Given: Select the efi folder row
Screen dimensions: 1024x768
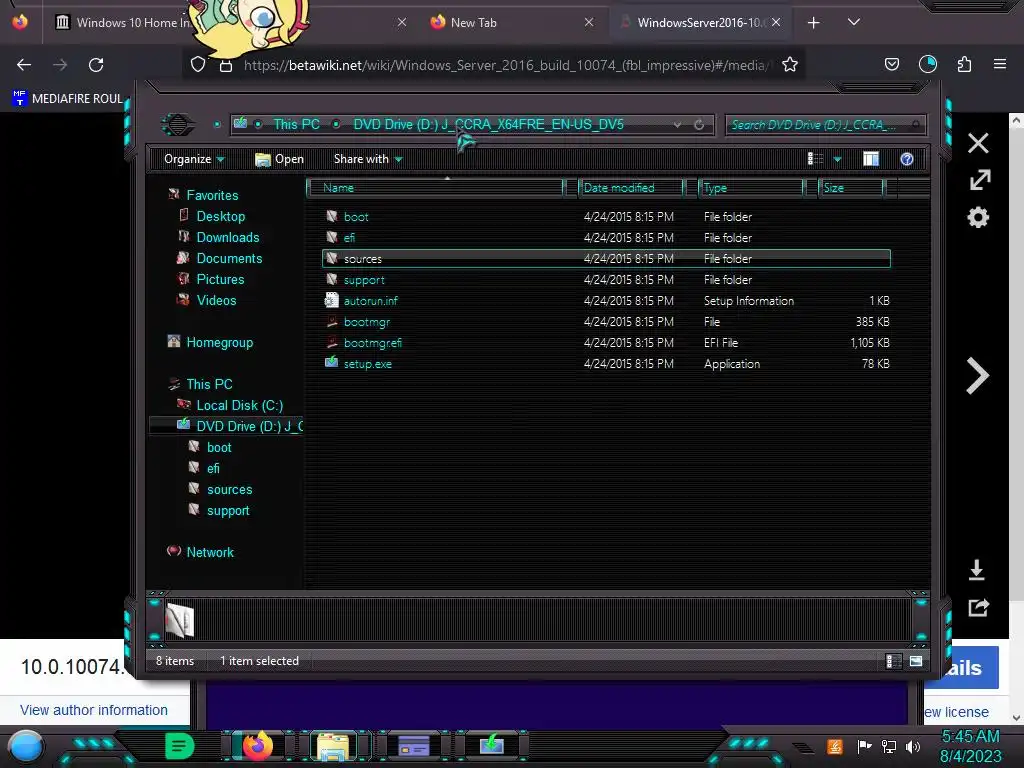Looking at the screenshot, I should click(x=607, y=238).
